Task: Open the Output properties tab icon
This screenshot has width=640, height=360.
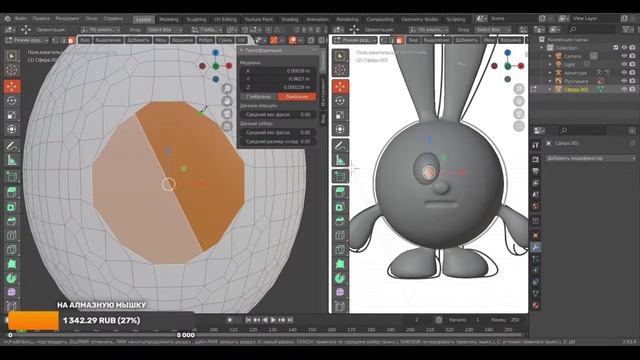Action: [536, 171]
